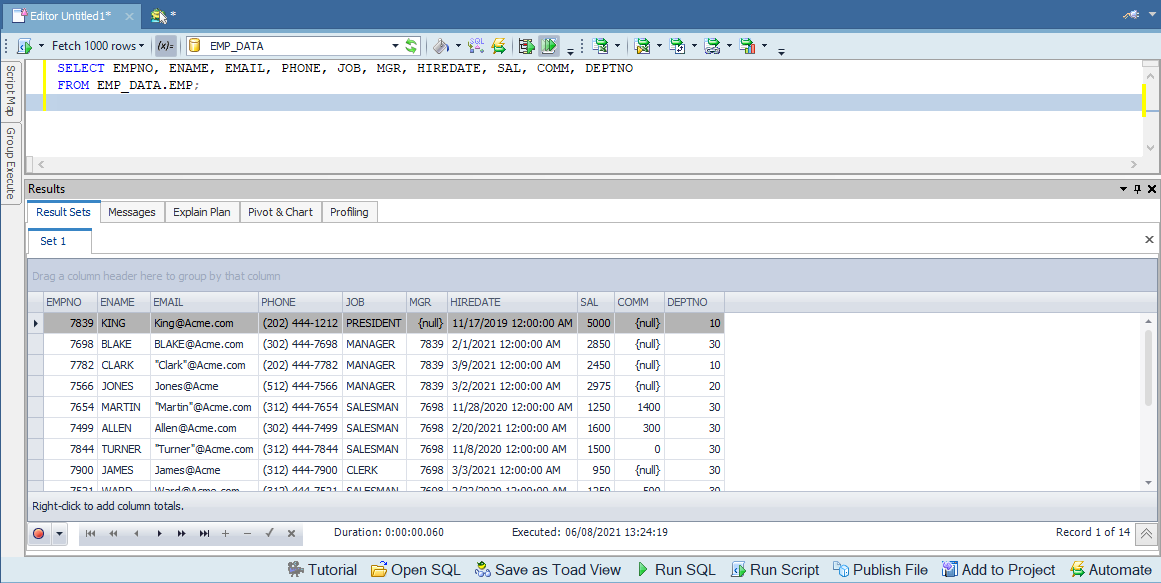Click the lightning script automate toolbar icon
This screenshot has height=583, width=1161.
click(498, 46)
